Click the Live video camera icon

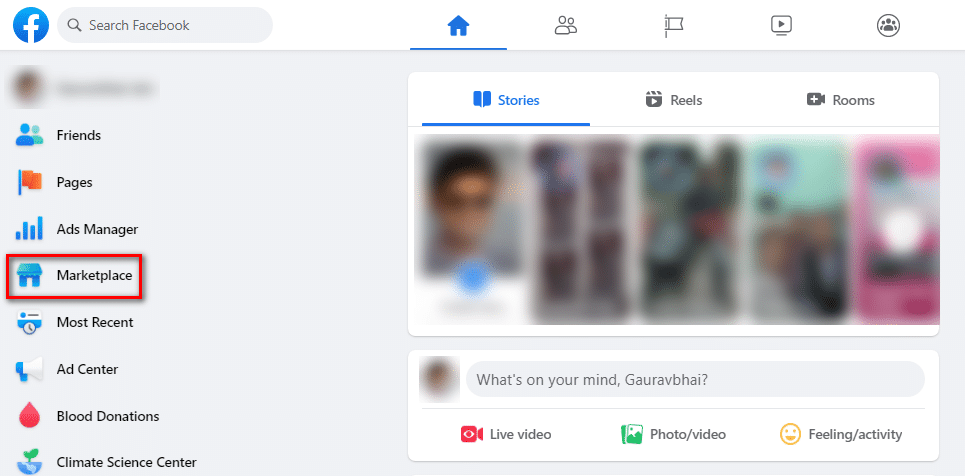471,434
